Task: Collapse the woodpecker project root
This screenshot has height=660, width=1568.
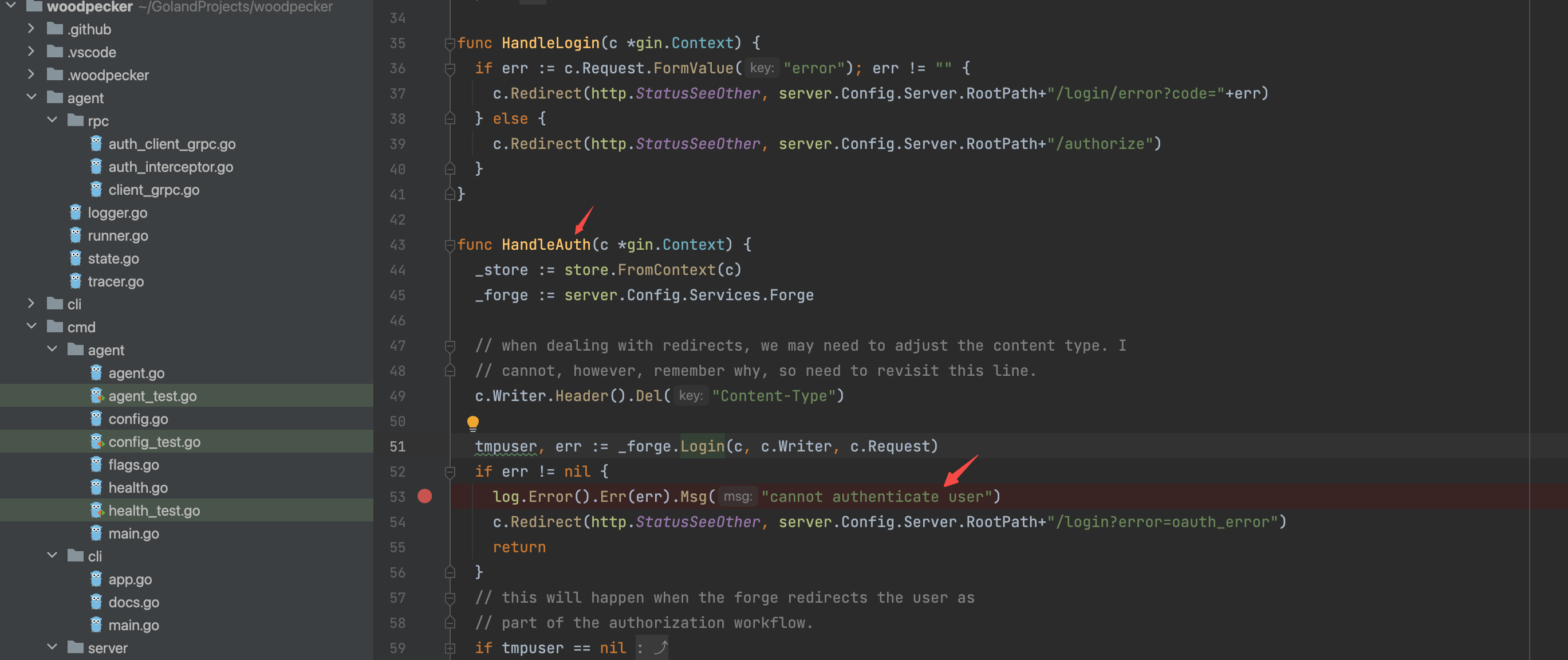Action: point(11,6)
